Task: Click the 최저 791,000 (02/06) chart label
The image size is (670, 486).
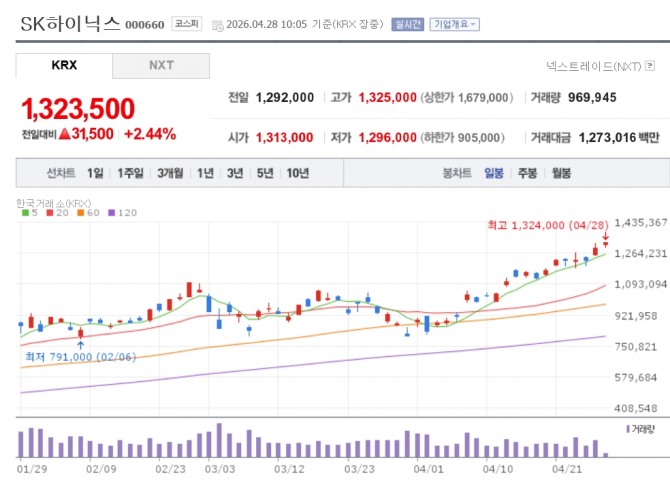Action: point(80,357)
